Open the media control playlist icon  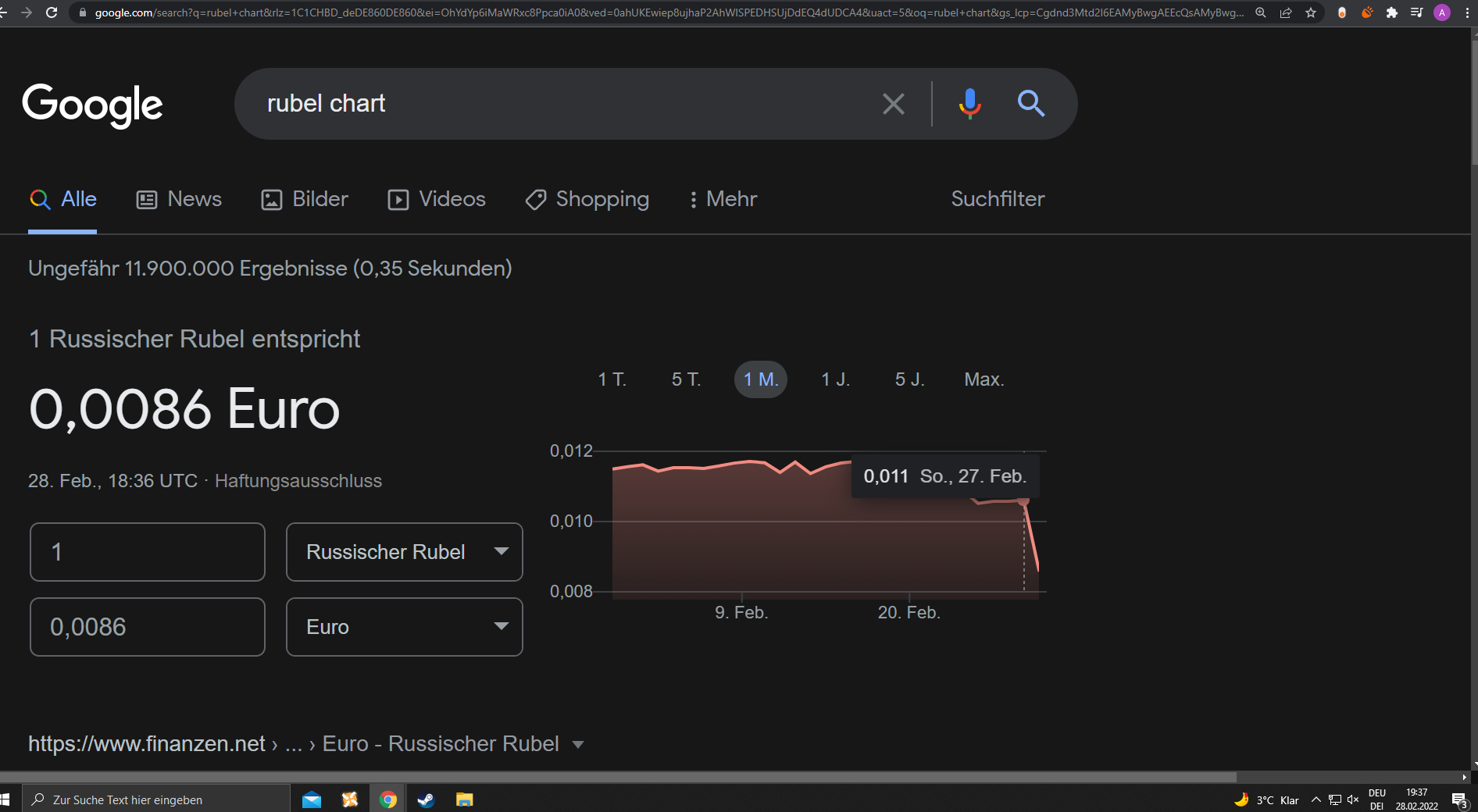click(x=1417, y=12)
